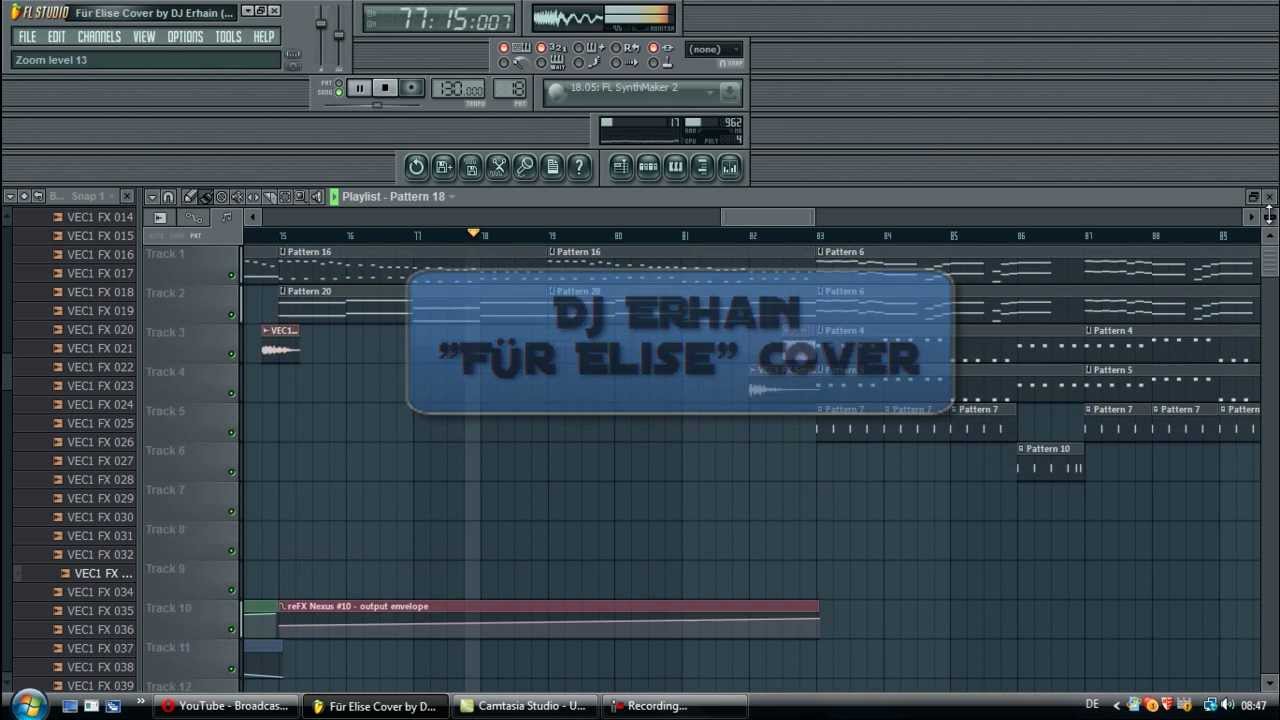
Task: Toggle recording countdown 3-2-1 option
Action: pos(553,48)
